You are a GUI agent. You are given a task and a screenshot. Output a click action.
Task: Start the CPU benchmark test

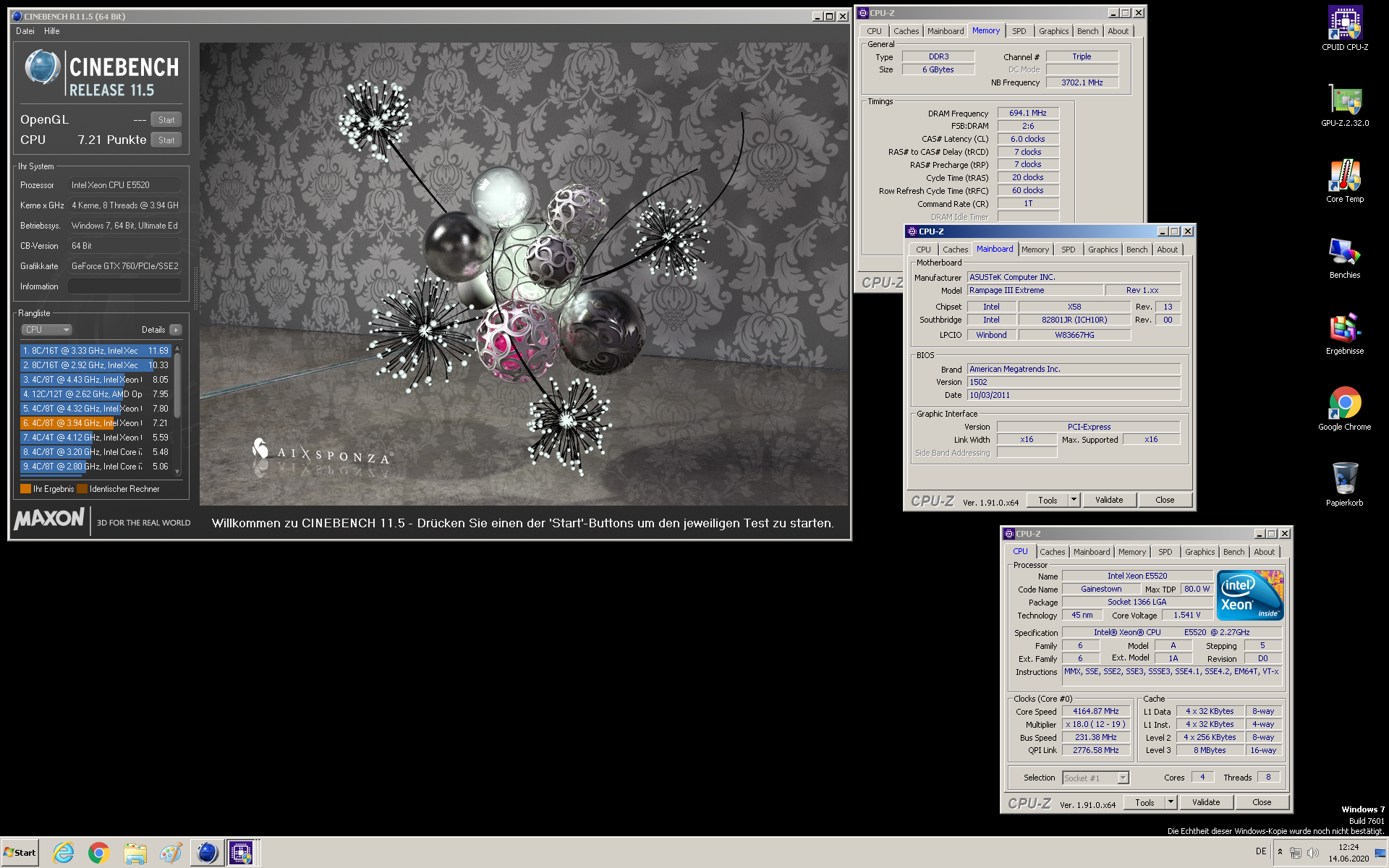[x=166, y=140]
